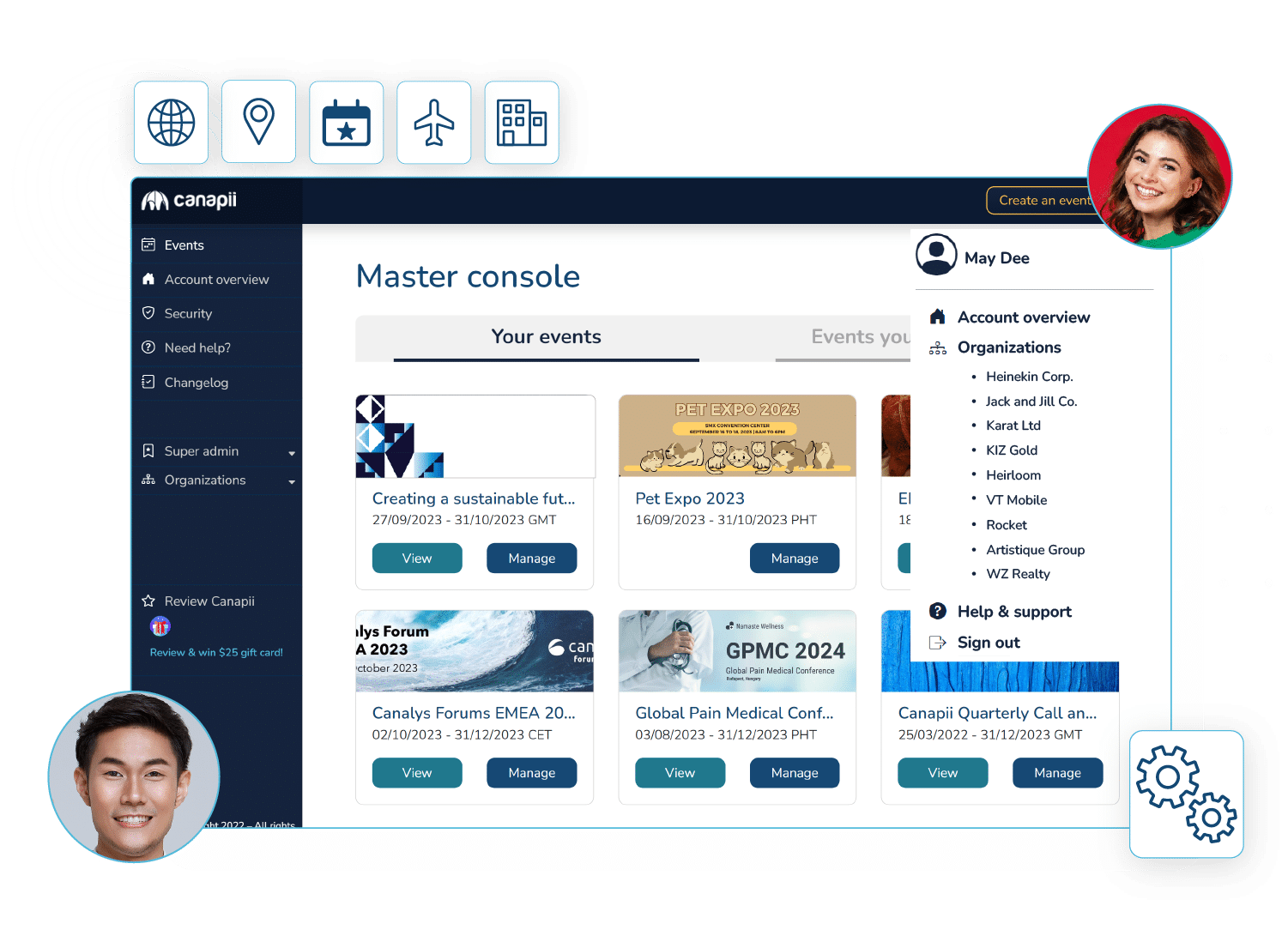Open the Review & win $25 gift card link
This screenshot has height=930, width=1288.
tap(216, 652)
